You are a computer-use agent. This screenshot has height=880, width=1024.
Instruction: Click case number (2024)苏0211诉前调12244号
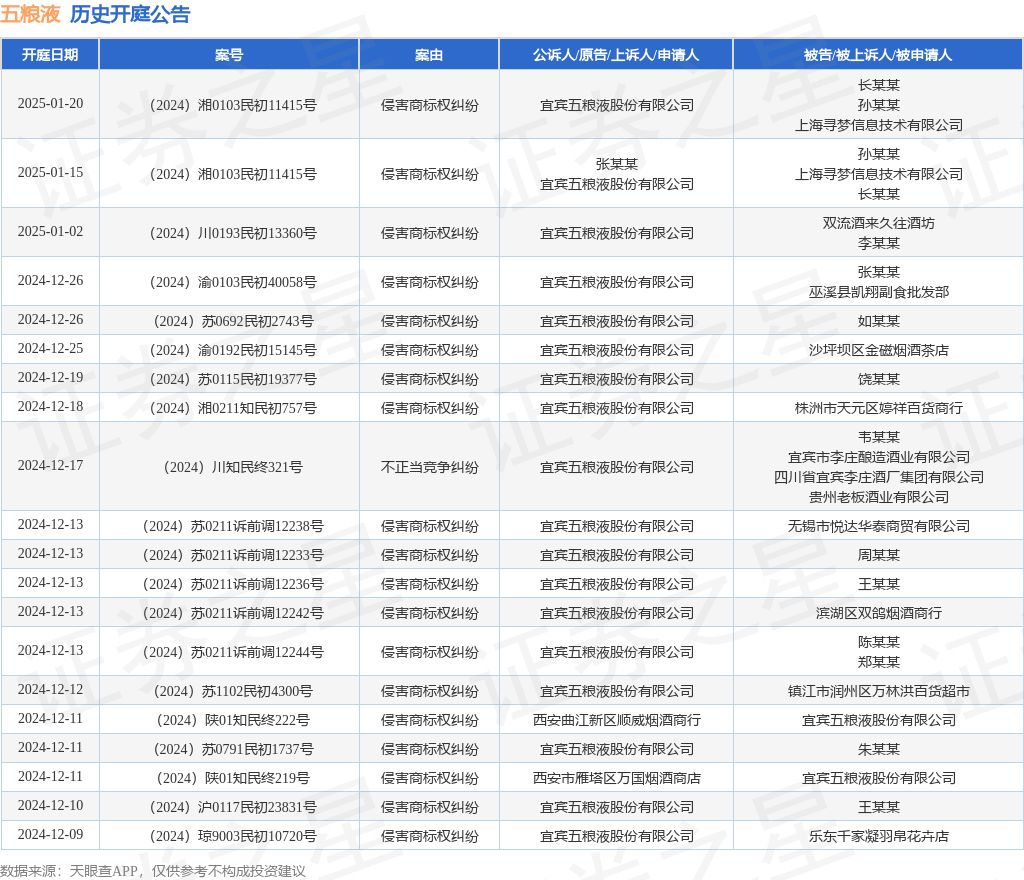coord(233,652)
